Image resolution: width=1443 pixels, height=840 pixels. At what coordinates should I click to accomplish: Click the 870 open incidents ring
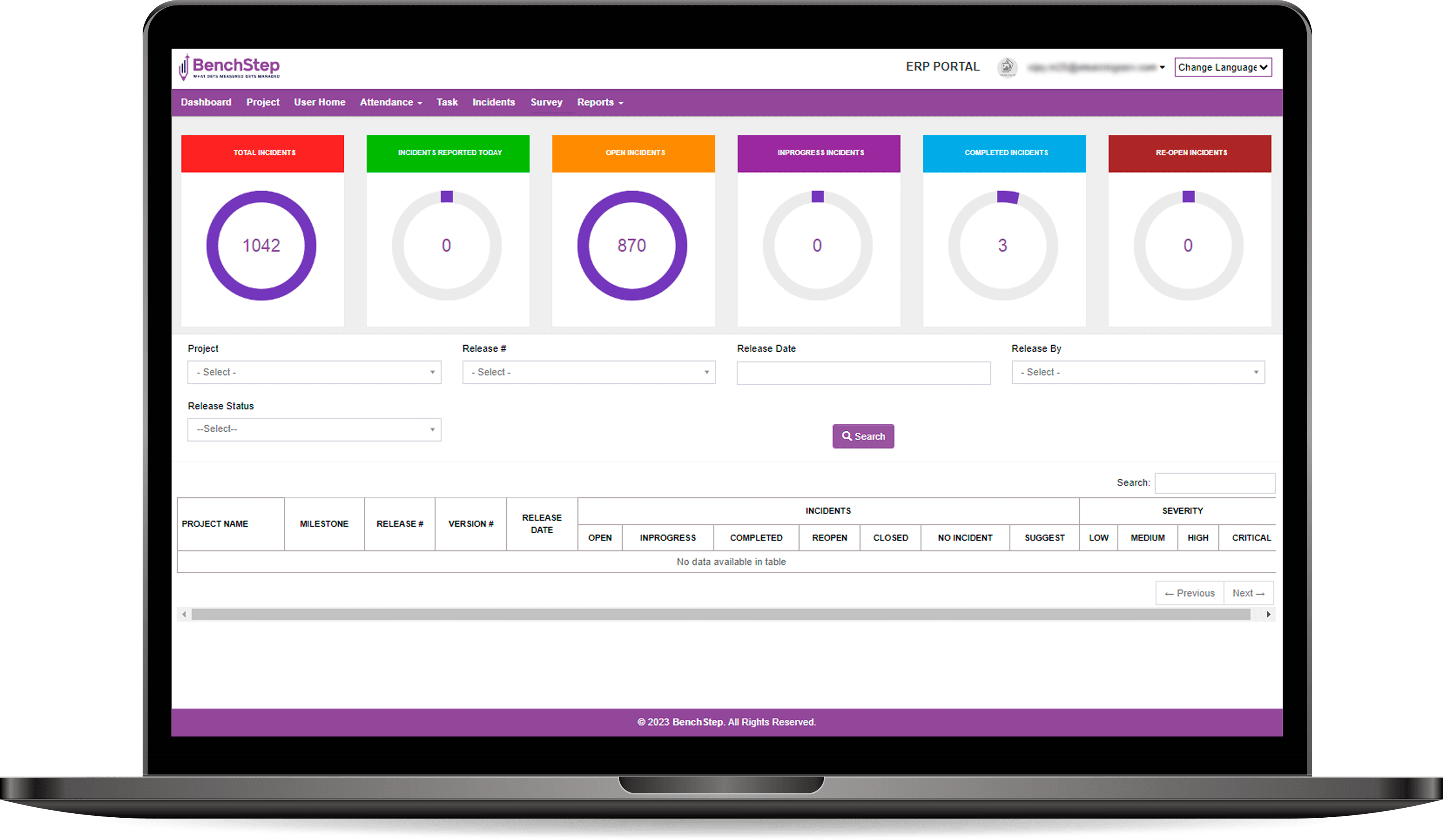coord(632,246)
